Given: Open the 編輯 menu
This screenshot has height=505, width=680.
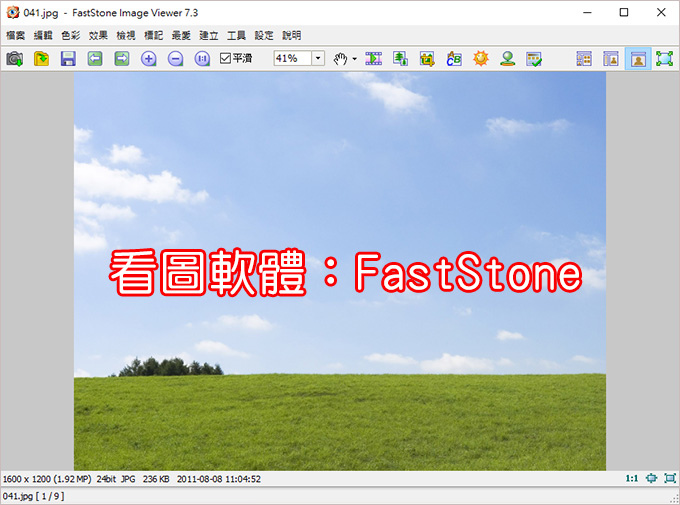Looking at the screenshot, I should coord(43,35).
